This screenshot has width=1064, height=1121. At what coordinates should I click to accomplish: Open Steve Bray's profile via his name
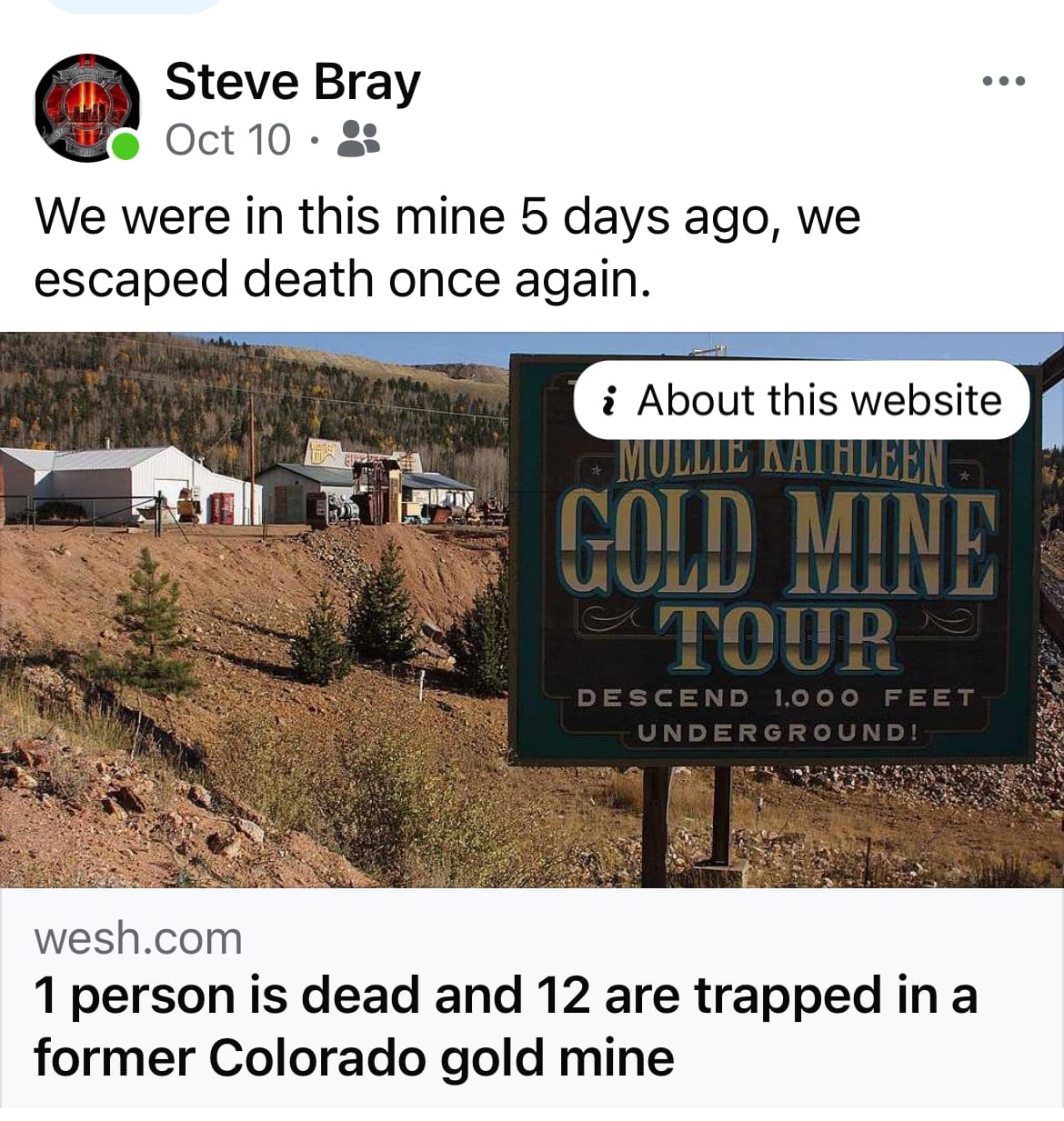[293, 83]
